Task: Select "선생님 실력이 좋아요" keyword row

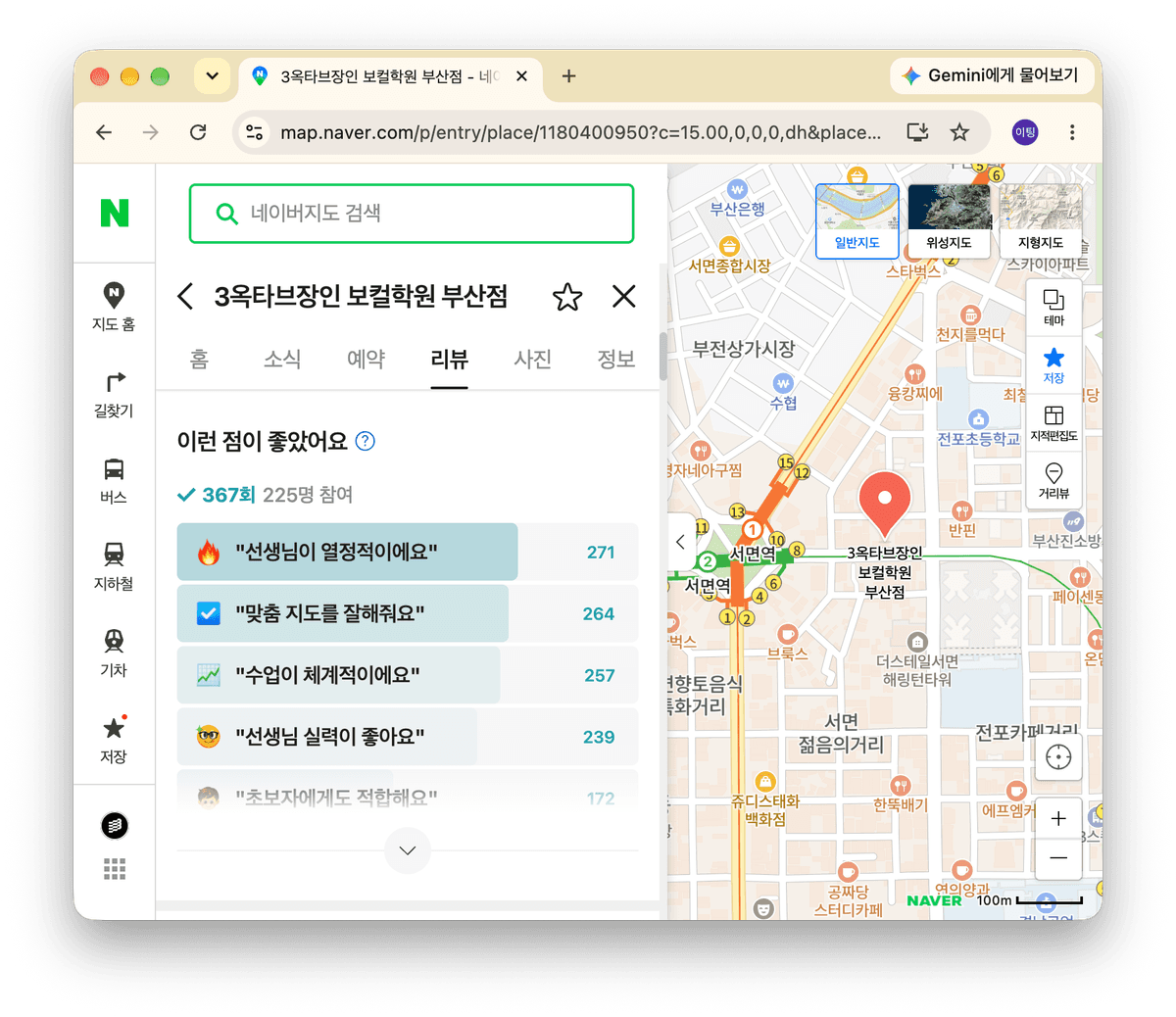Action: 408,737
